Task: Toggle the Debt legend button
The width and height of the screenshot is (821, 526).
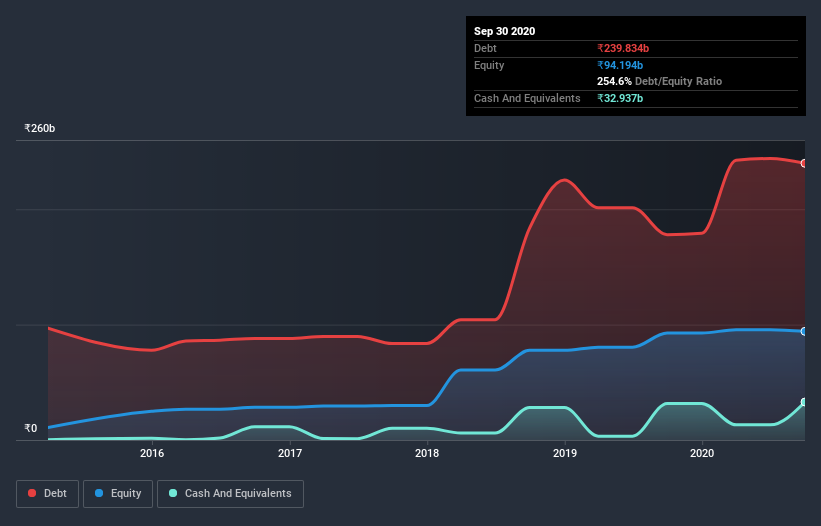Action: pos(48,494)
